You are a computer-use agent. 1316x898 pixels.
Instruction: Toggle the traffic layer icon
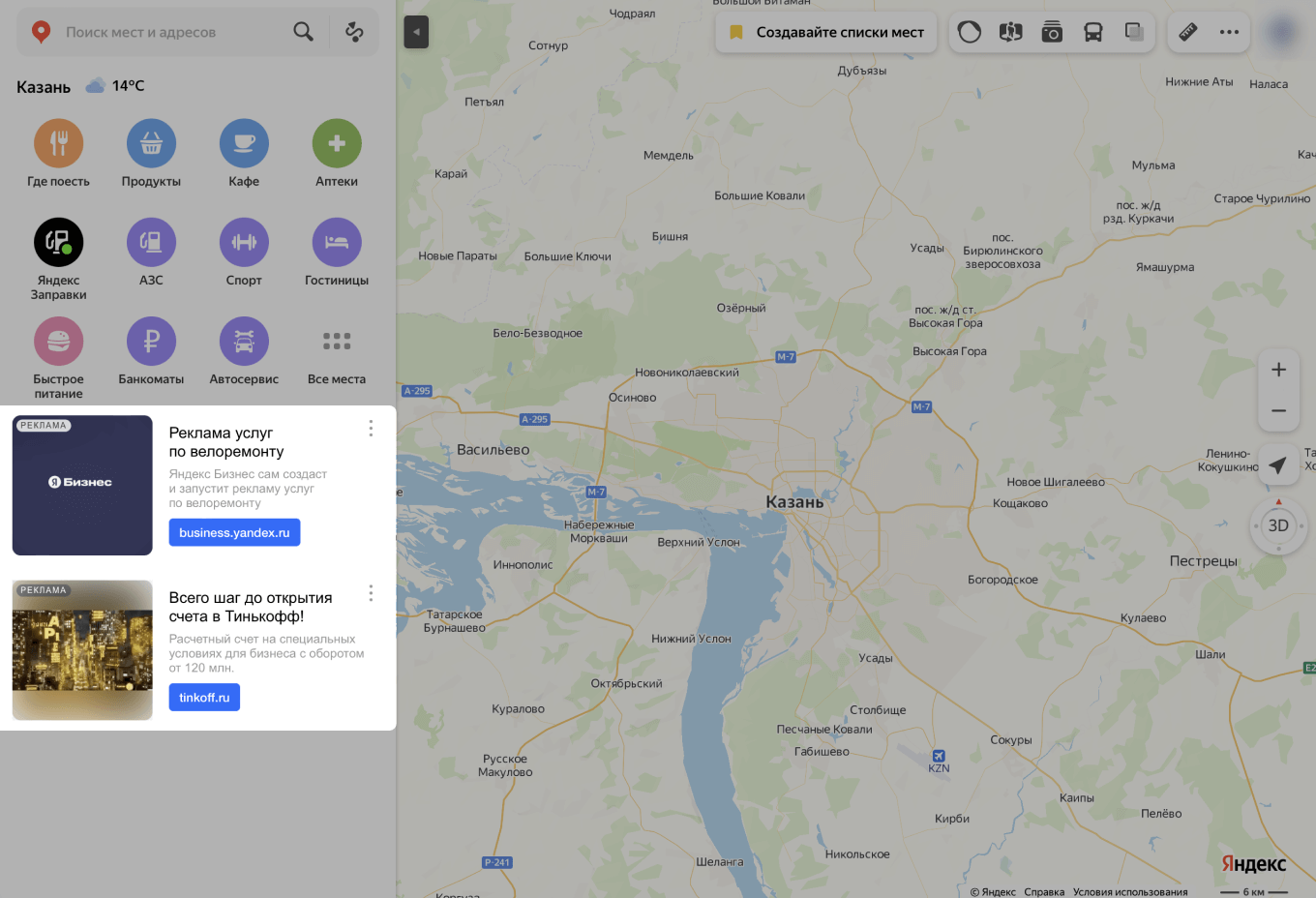point(970,32)
